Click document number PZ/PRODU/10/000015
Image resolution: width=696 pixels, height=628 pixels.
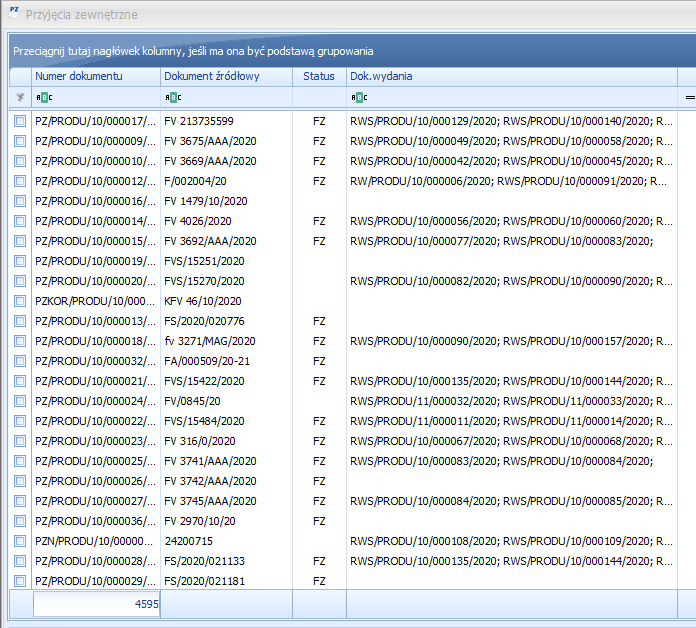click(x=95, y=241)
